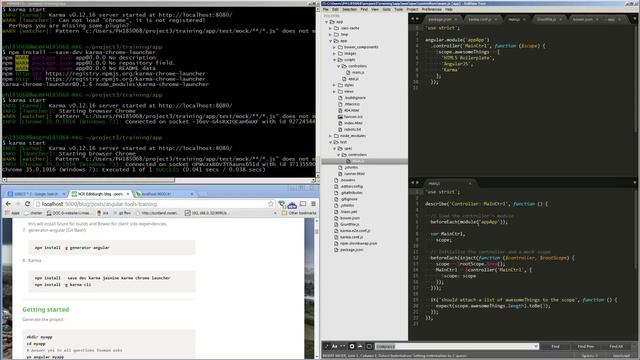Open the git flow bookmark in Chrome

(122, 213)
